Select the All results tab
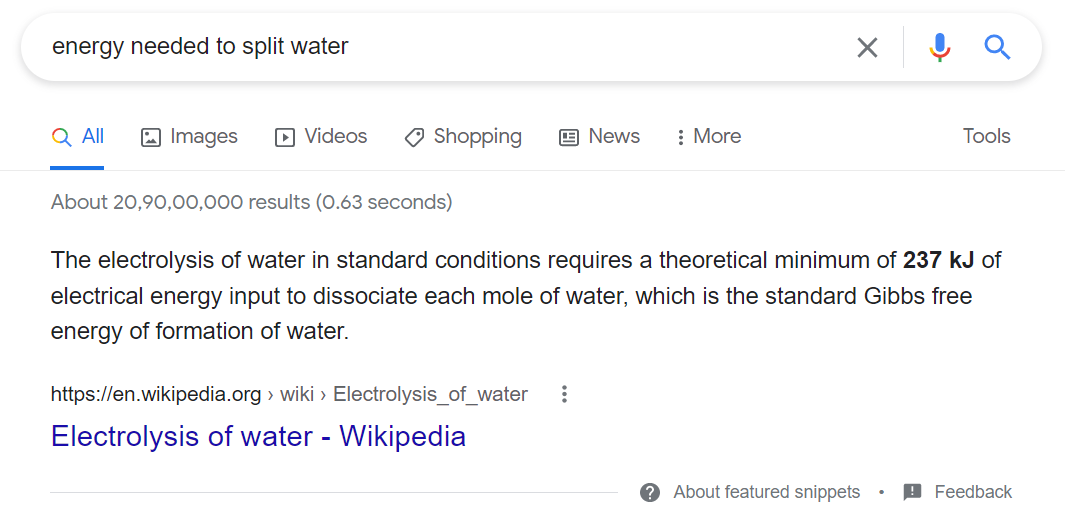1065x517 pixels. click(79, 137)
